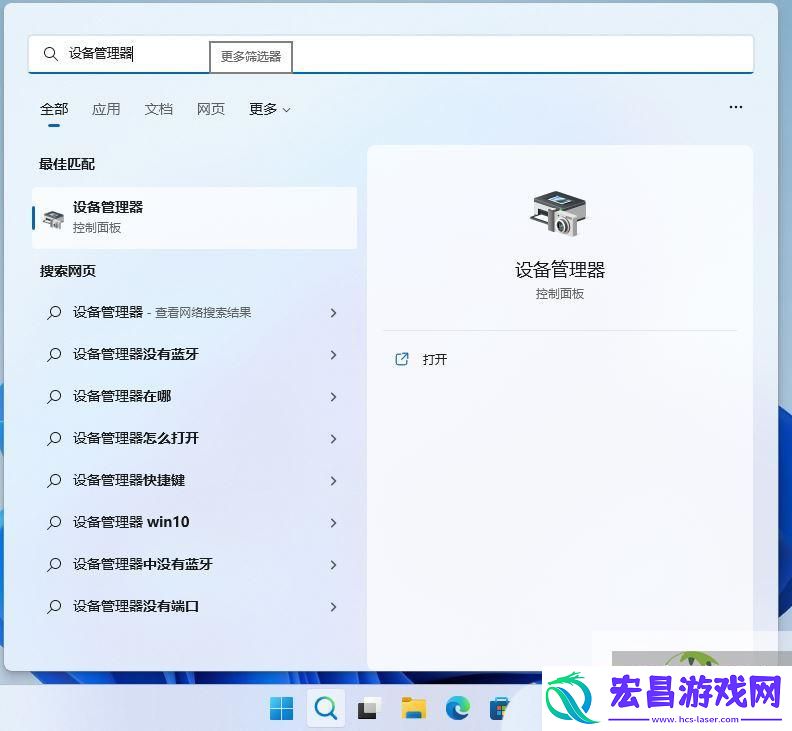Image resolution: width=792 pixels, height=731 pixels.
Task: Open File Explorer from the taskbar
Action: (414, 708)
